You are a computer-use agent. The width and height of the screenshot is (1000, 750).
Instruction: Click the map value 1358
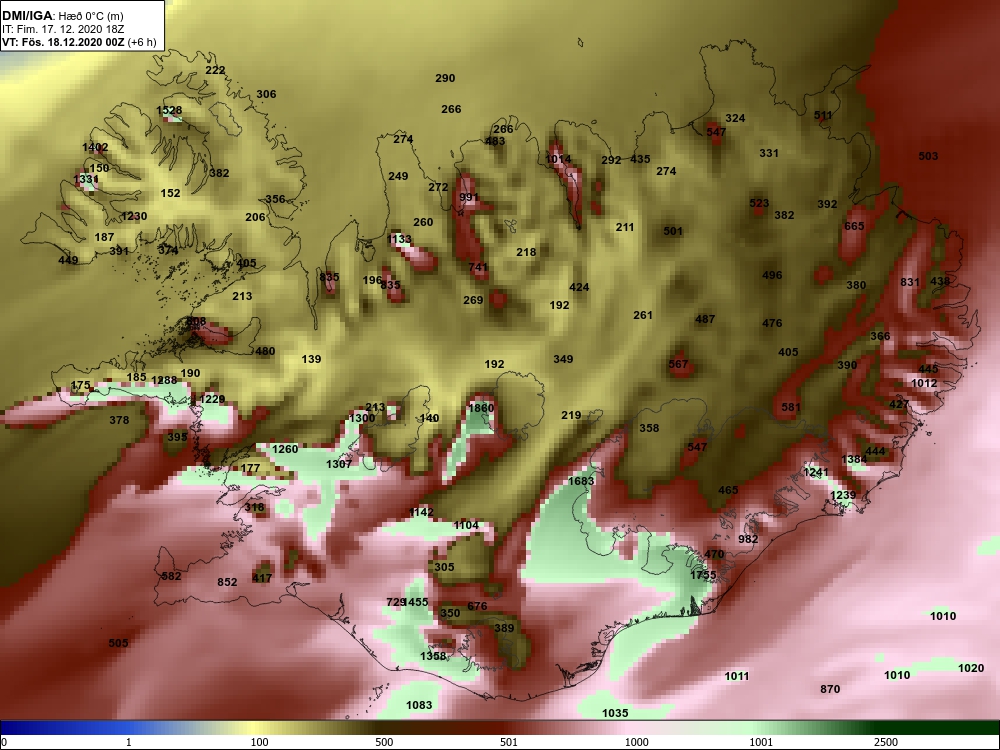click(x=433, y=656)
